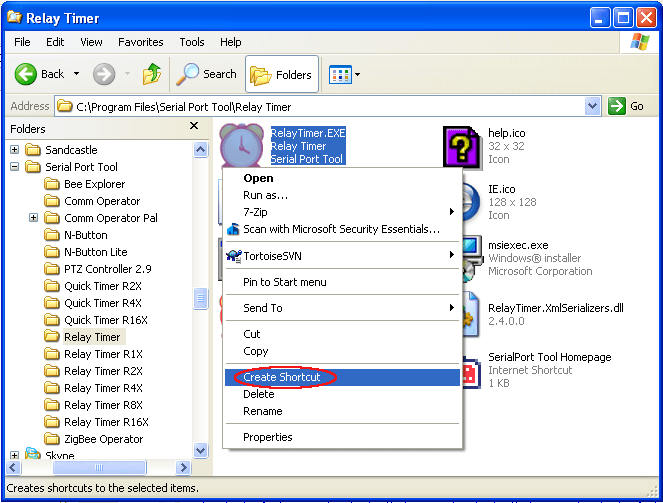Select the IE.ico file label
Screen dimensions: 663x503
(x=502, y=189)
